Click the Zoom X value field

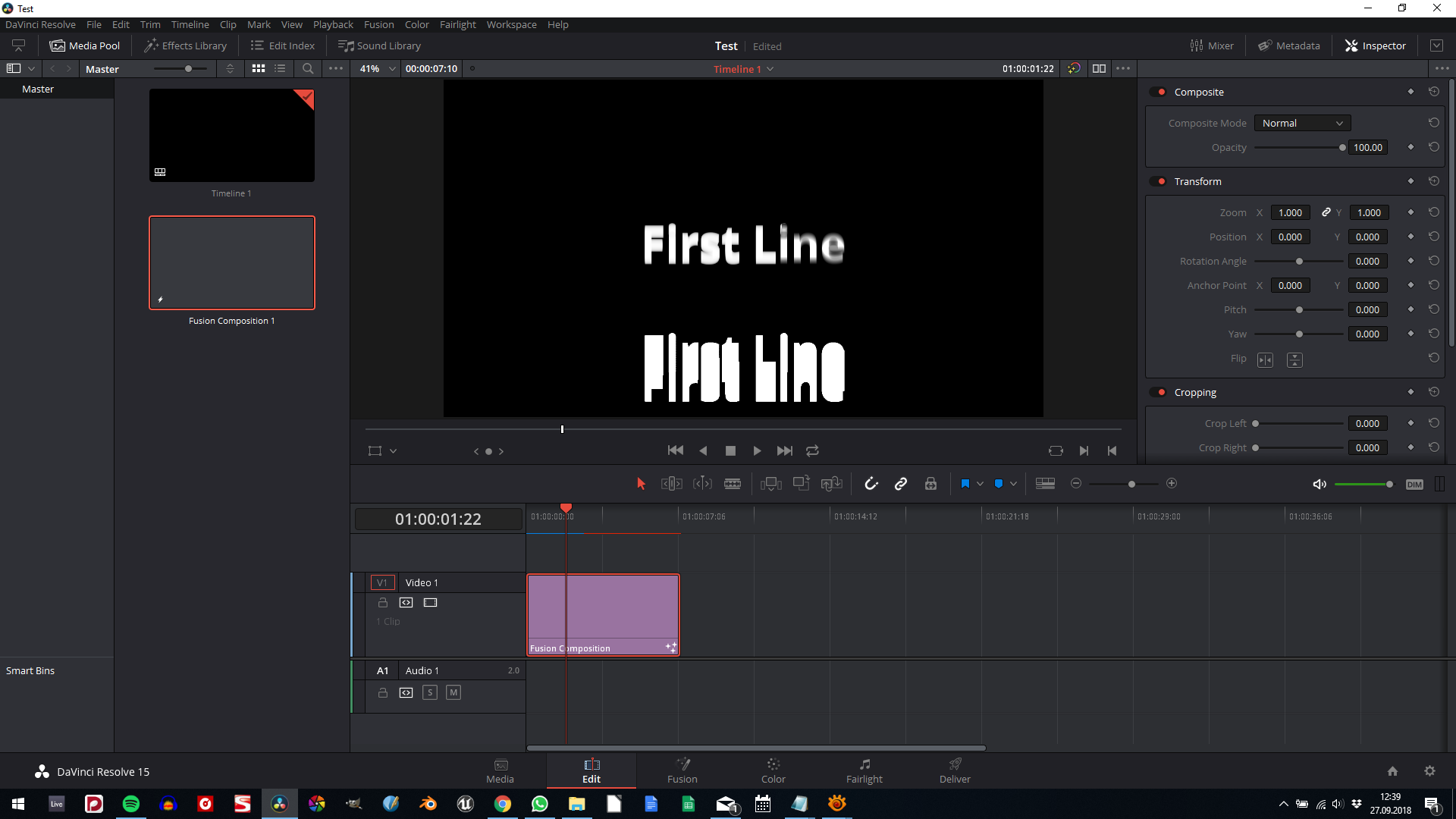tap(1289, 212)
